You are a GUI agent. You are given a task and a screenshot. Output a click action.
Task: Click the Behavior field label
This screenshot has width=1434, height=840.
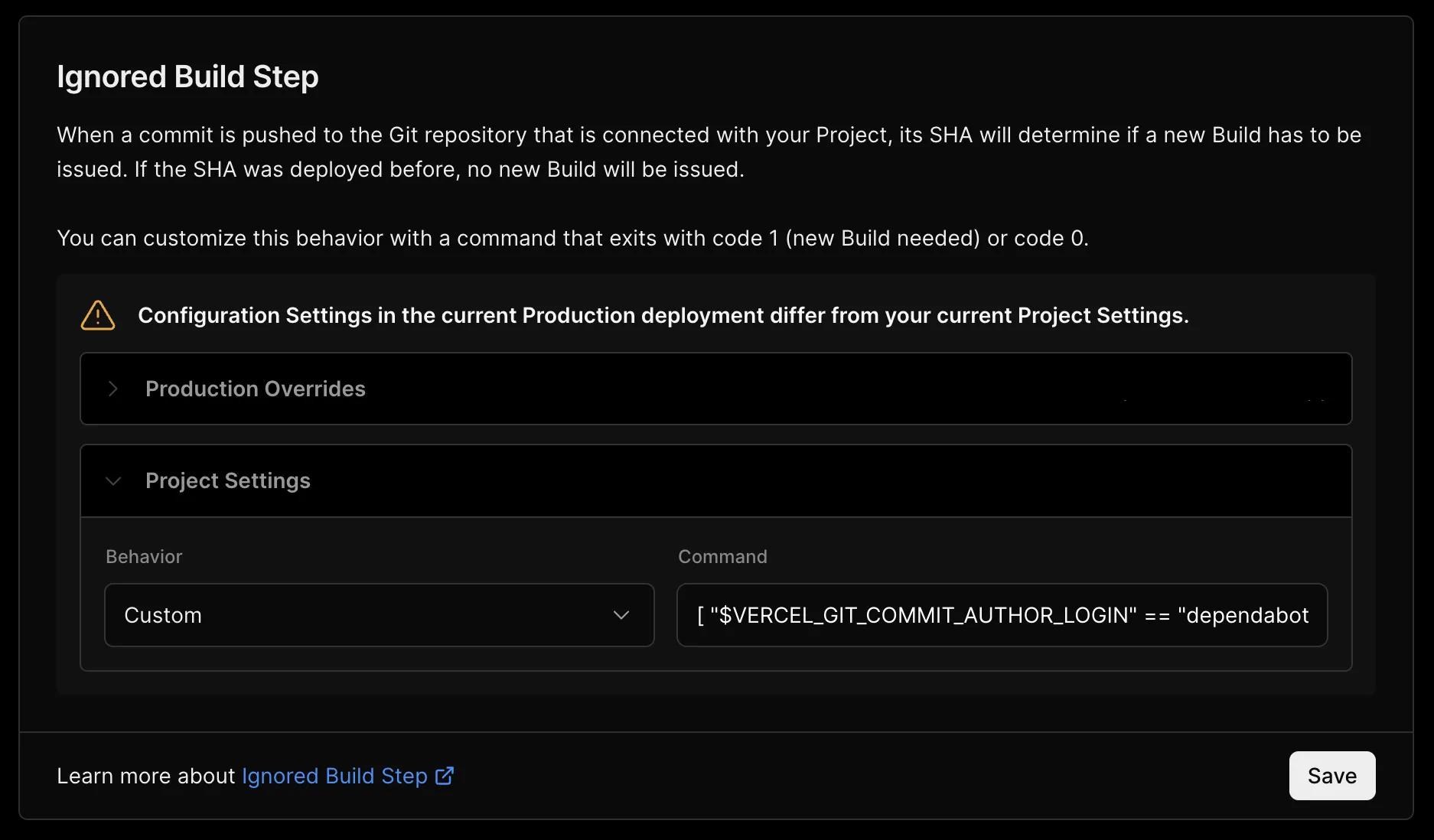click(x=144, y=556)
